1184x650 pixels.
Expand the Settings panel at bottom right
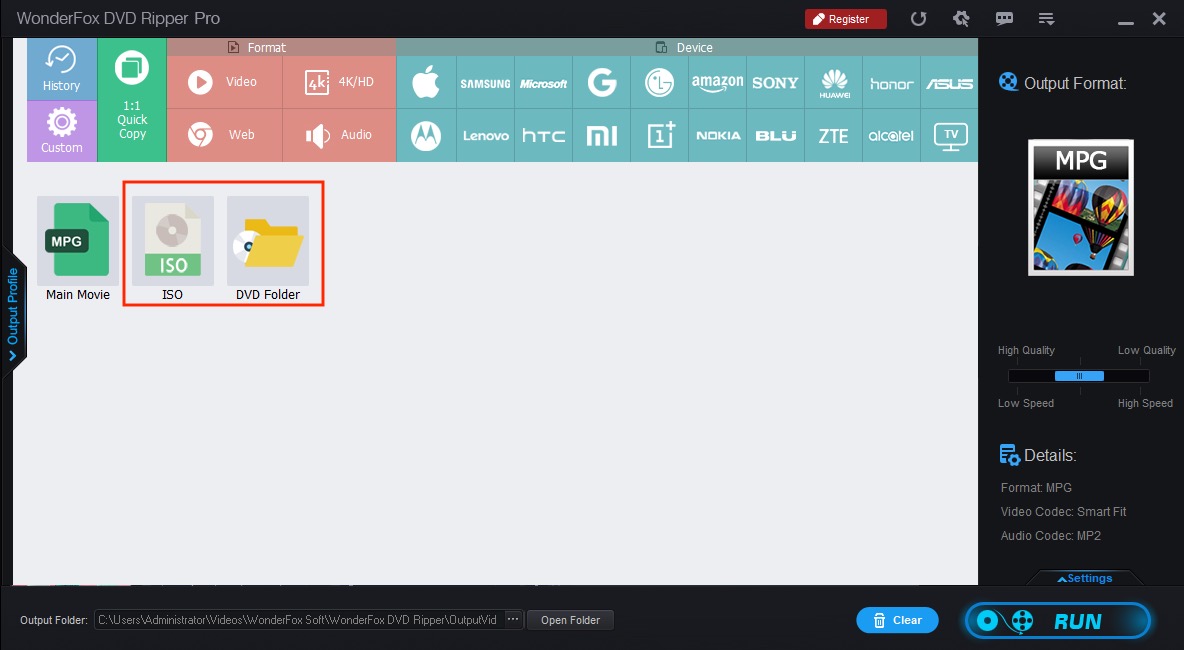point(1085,578)
